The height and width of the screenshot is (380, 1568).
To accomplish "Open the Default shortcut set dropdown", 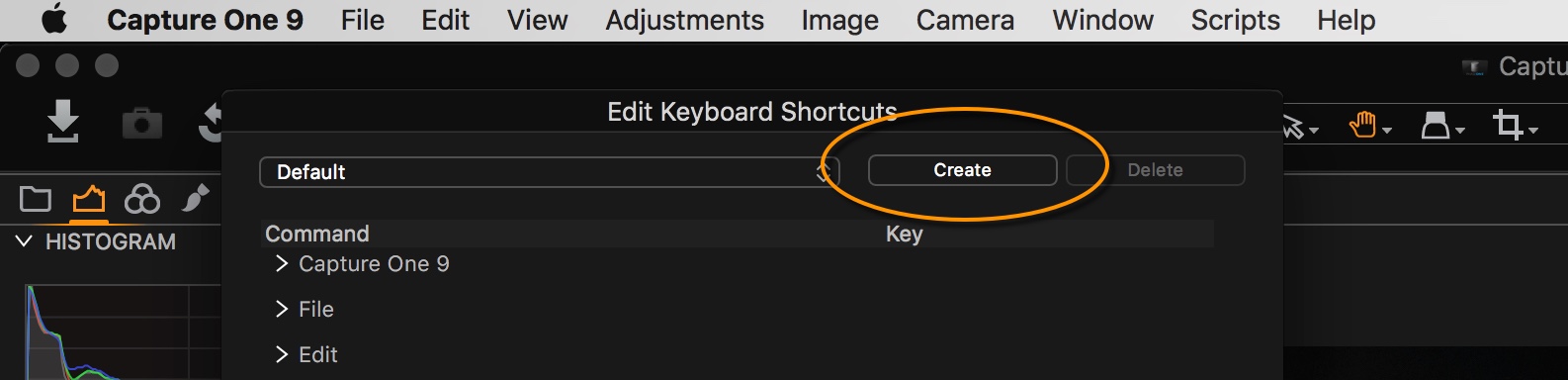I will click(x=549, y=172).
